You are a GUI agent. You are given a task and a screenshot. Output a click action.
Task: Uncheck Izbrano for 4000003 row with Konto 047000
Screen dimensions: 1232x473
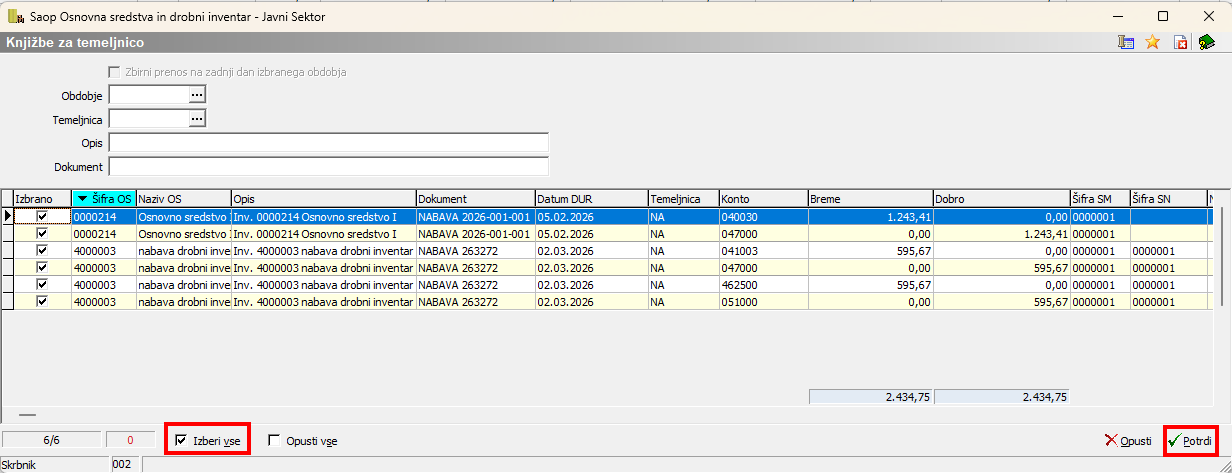pos(42,267)
